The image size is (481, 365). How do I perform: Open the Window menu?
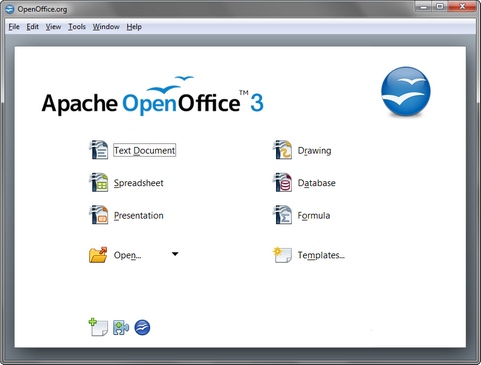pyautogui.click(x=106, y=27)
